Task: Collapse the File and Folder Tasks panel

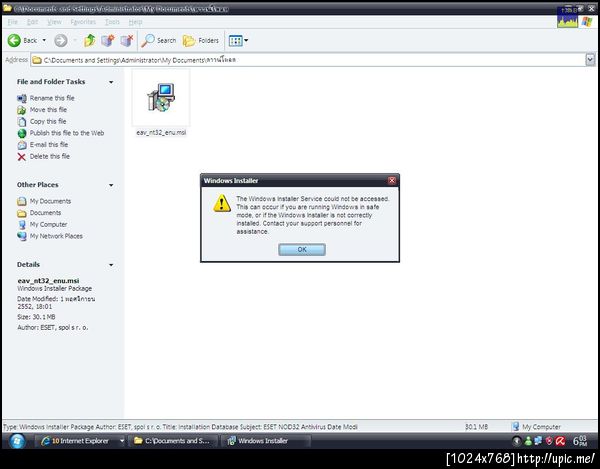Action: [x=111, y=82]
